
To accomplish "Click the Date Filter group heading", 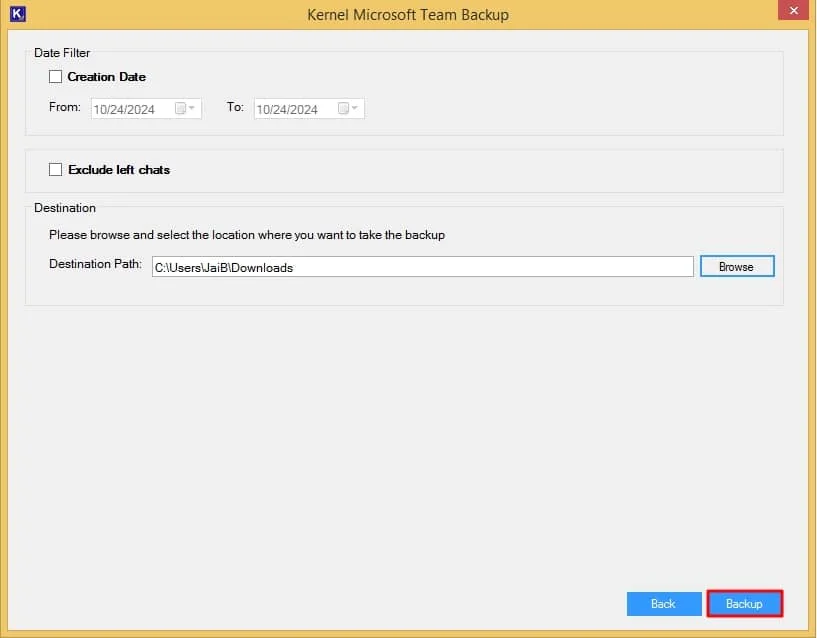I will [62, 53].
